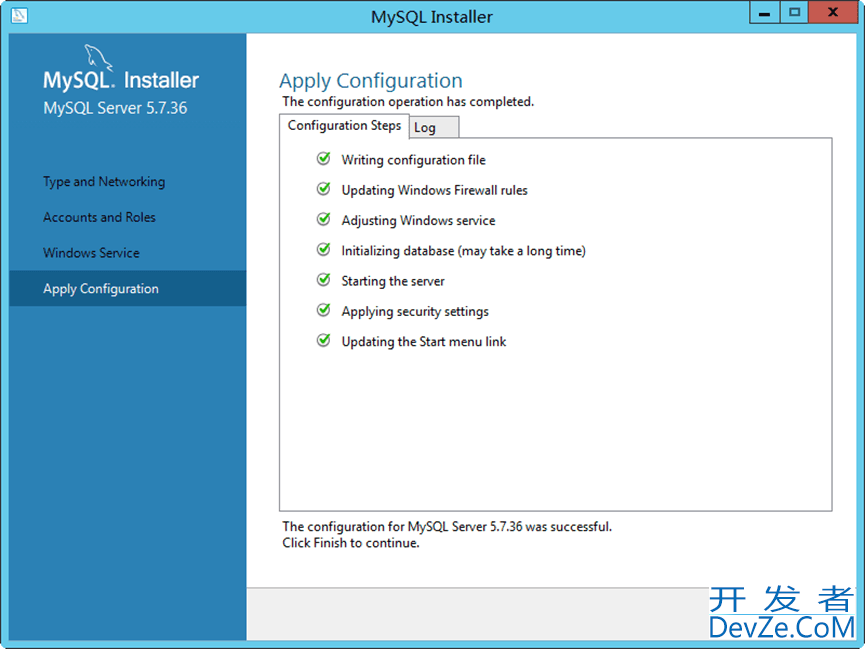The width and height of the screenshot is (865, 649).
Task: Minimize the MySQL Installer window
Action: pyautogui.click(x=765, y=13)
